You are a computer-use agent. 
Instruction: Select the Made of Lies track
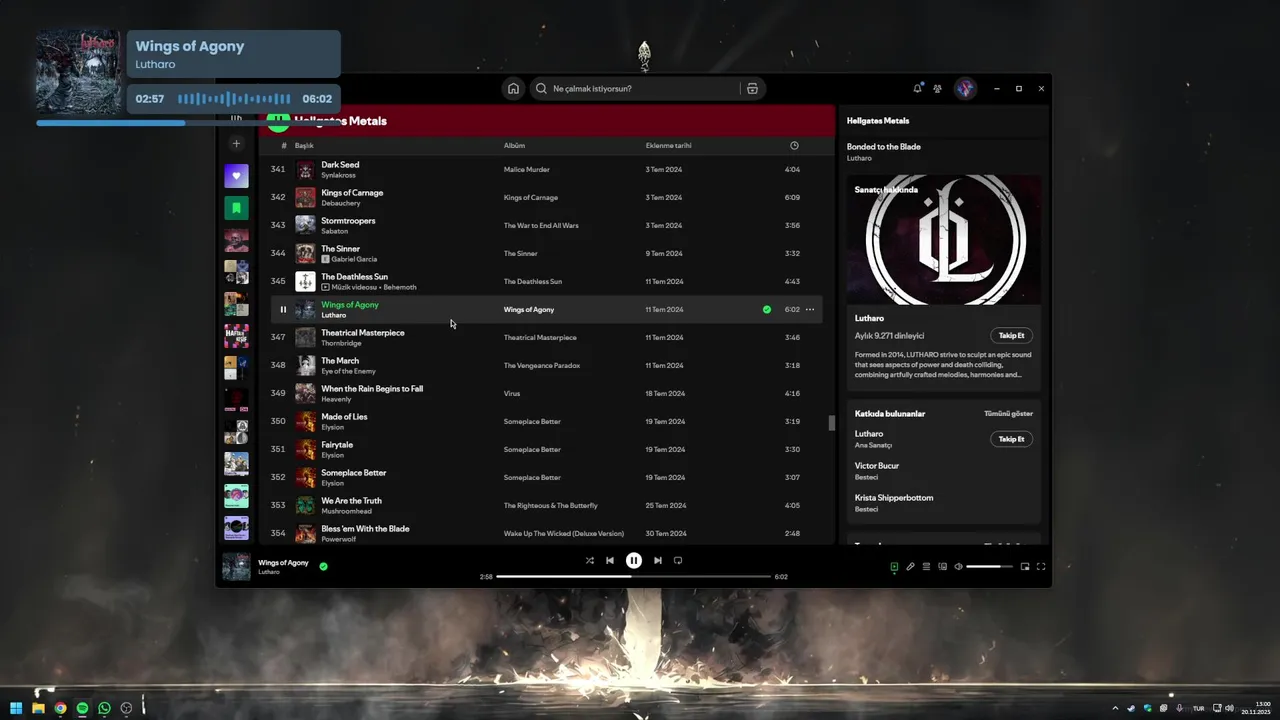344,417
